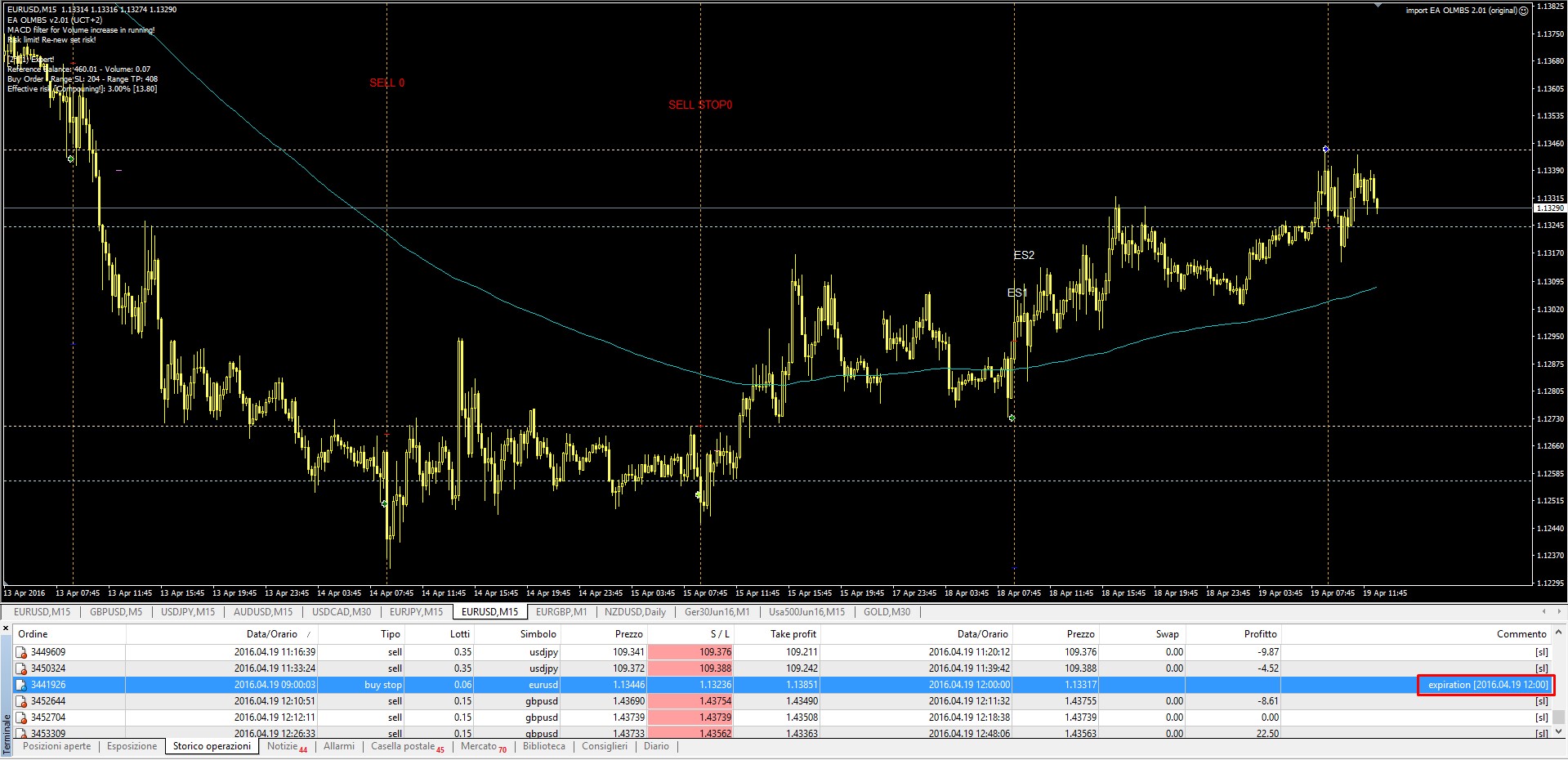
Task: Switch to the USDCAD,M30 chart tab
Action: coord(342,612)
